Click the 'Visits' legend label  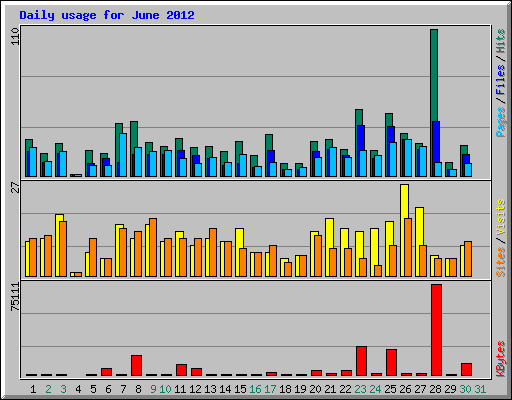pyautogui.click(x=500, y=217)
